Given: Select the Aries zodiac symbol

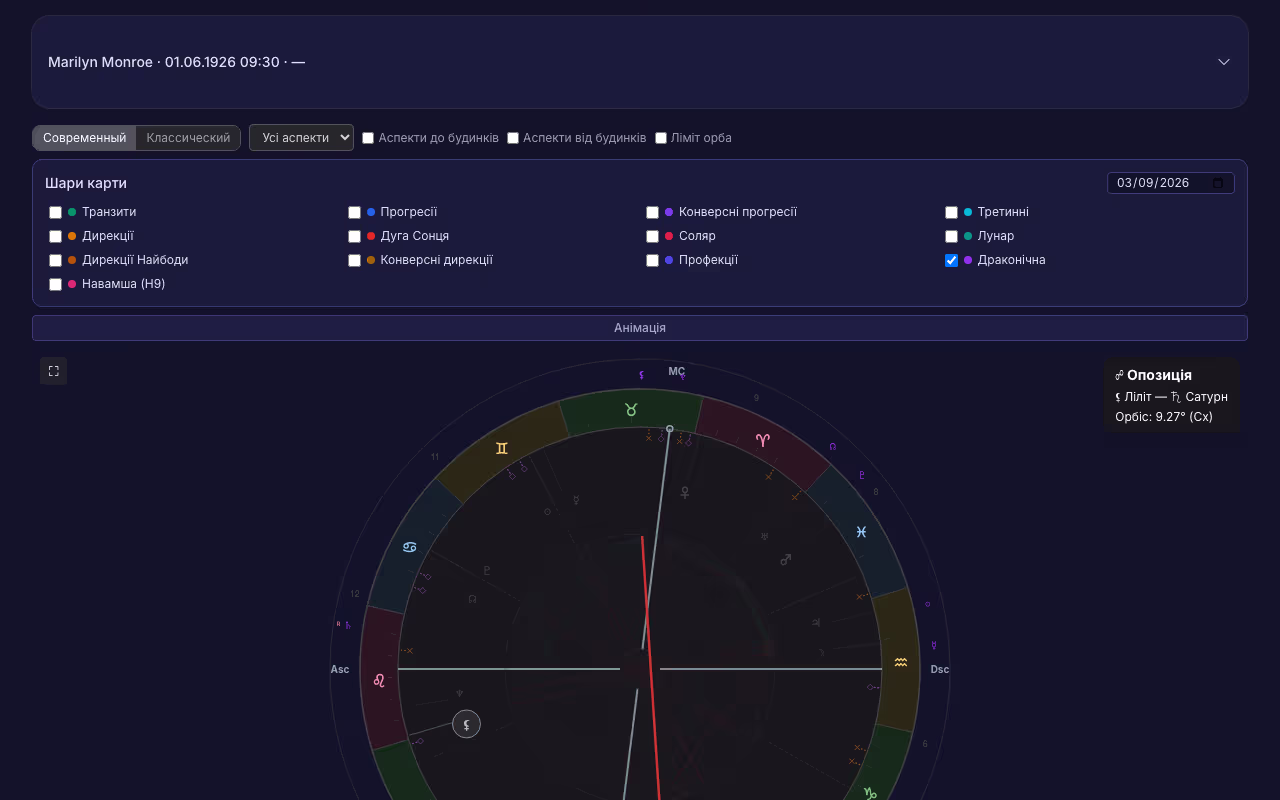Looking at the screenshot, I should (x=763, y=440).
